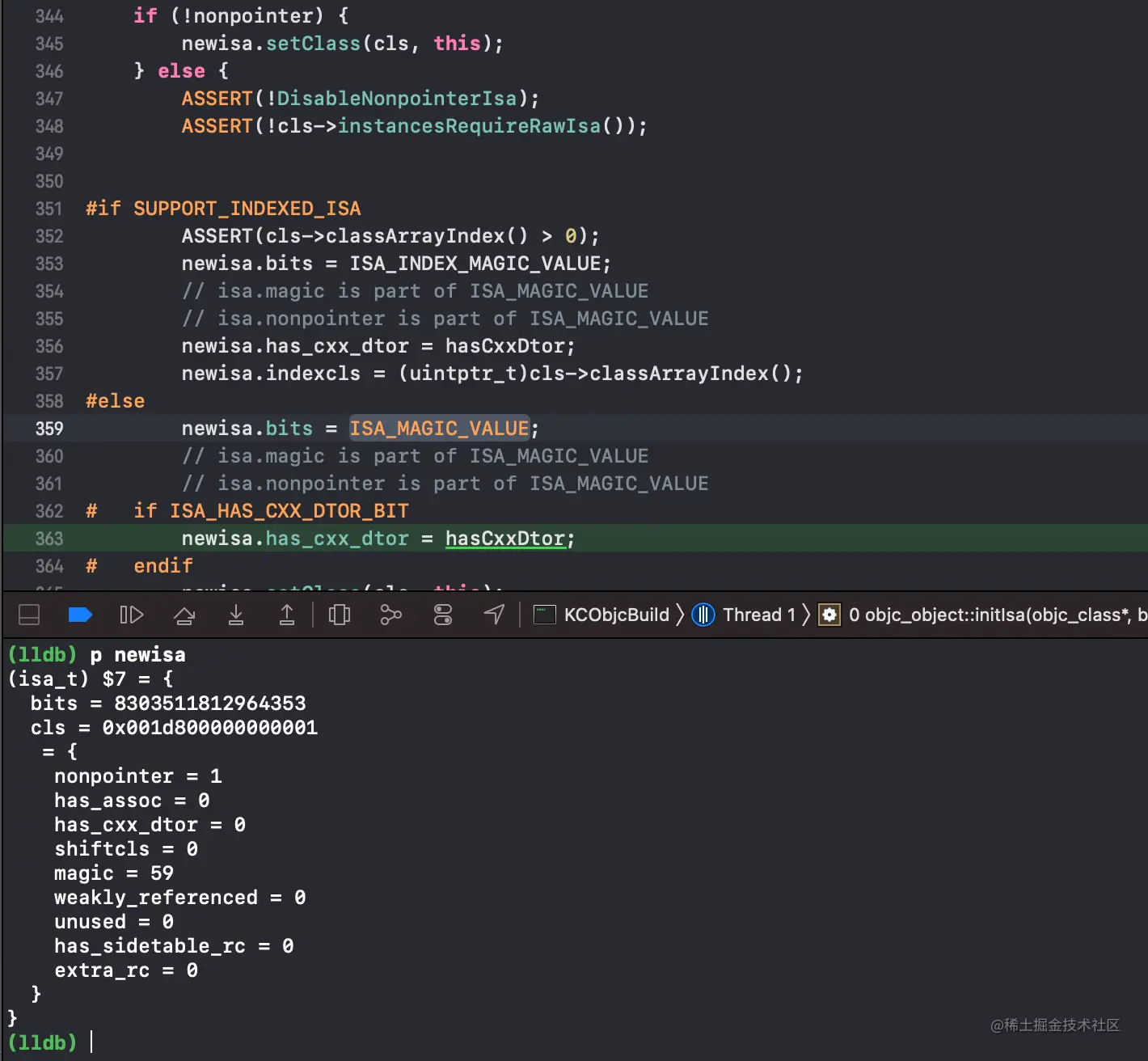Set a breakpoint at line number 359

(49, 429)
